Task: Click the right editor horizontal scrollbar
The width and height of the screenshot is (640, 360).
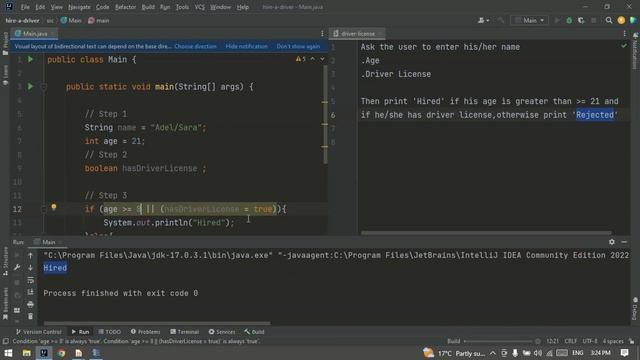Action: tap(486, 233)
